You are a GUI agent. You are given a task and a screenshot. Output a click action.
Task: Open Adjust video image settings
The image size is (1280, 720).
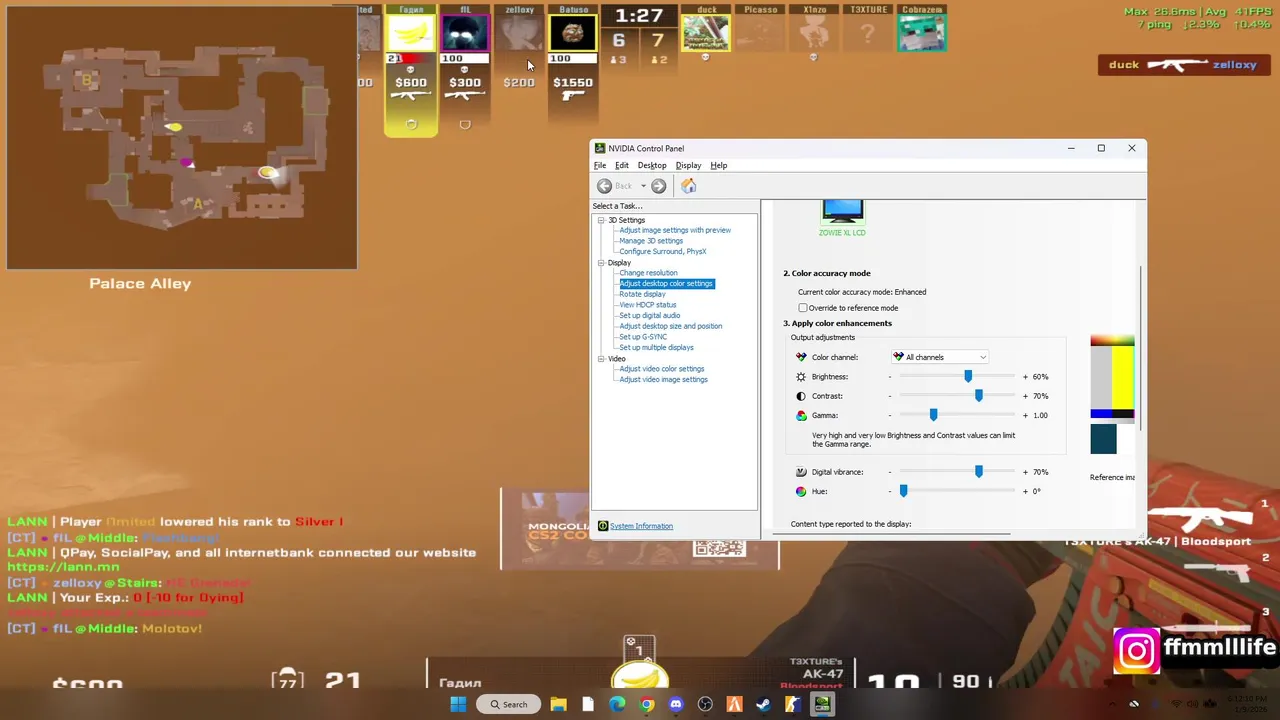click(663, 380)
